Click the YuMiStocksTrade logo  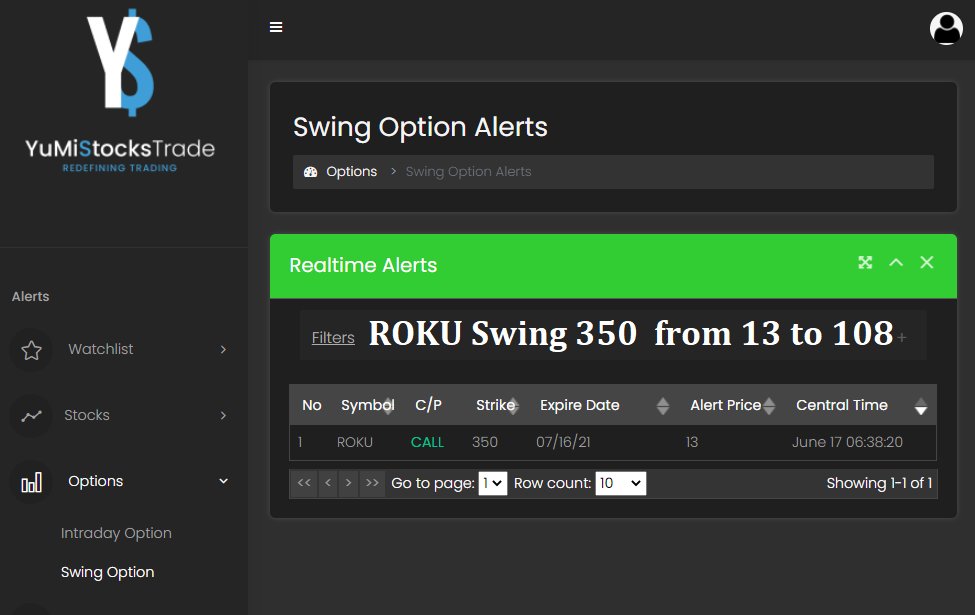pyautogui.click(x=120, y=91)
